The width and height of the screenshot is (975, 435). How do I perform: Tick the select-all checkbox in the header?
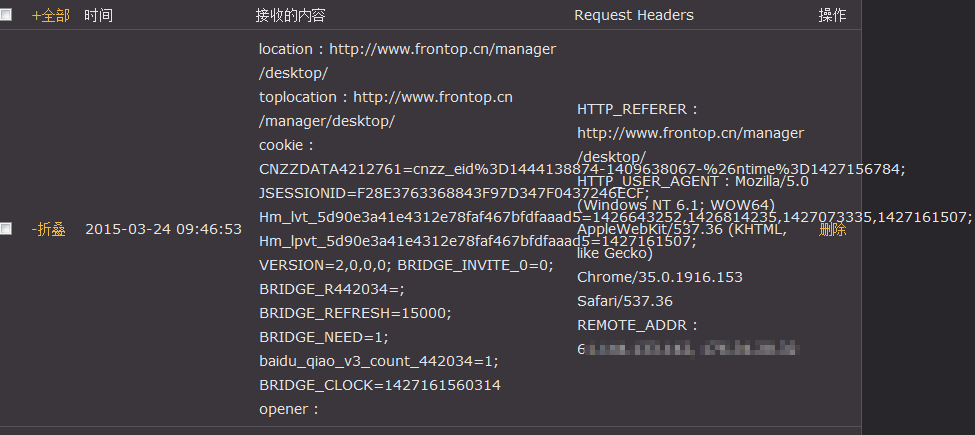(x=6, y=15)
